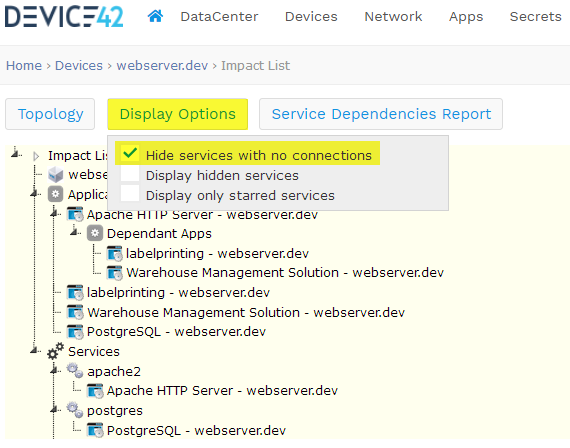The width and height of the screenshot is (570, 448).
Task: Click the apache2 service gear icon
Action: coord(75,371)
